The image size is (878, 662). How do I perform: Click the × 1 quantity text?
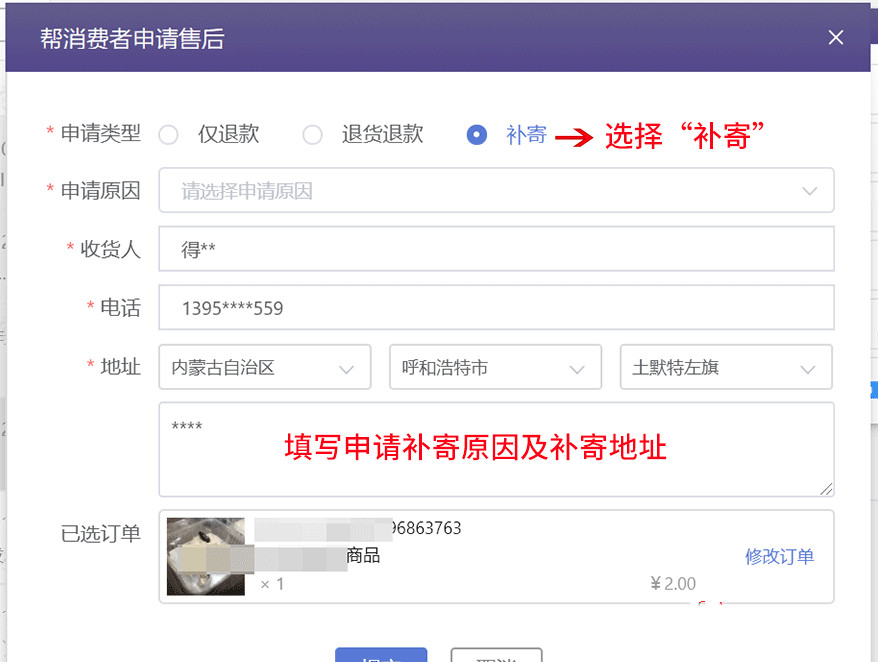tap(272, 583)
